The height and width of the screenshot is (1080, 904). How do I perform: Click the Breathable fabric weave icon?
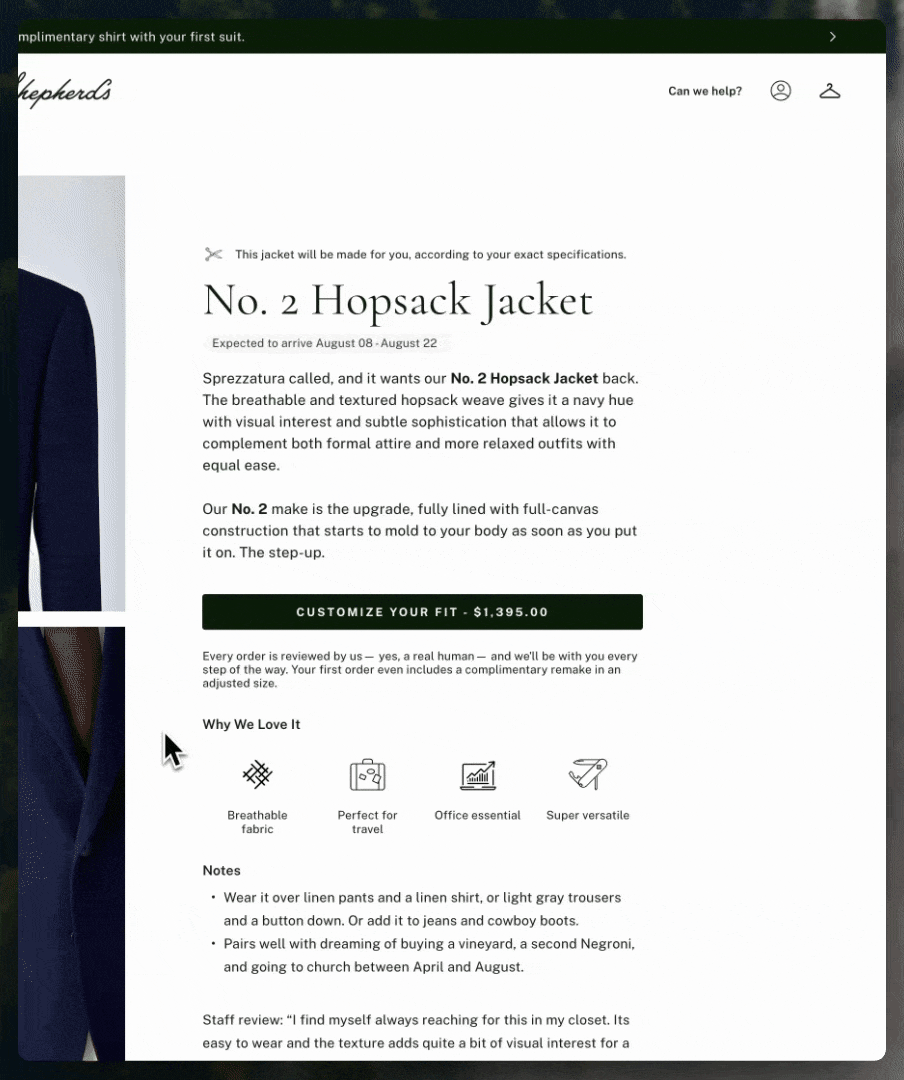pyautogui.click(x=257, y=774)
